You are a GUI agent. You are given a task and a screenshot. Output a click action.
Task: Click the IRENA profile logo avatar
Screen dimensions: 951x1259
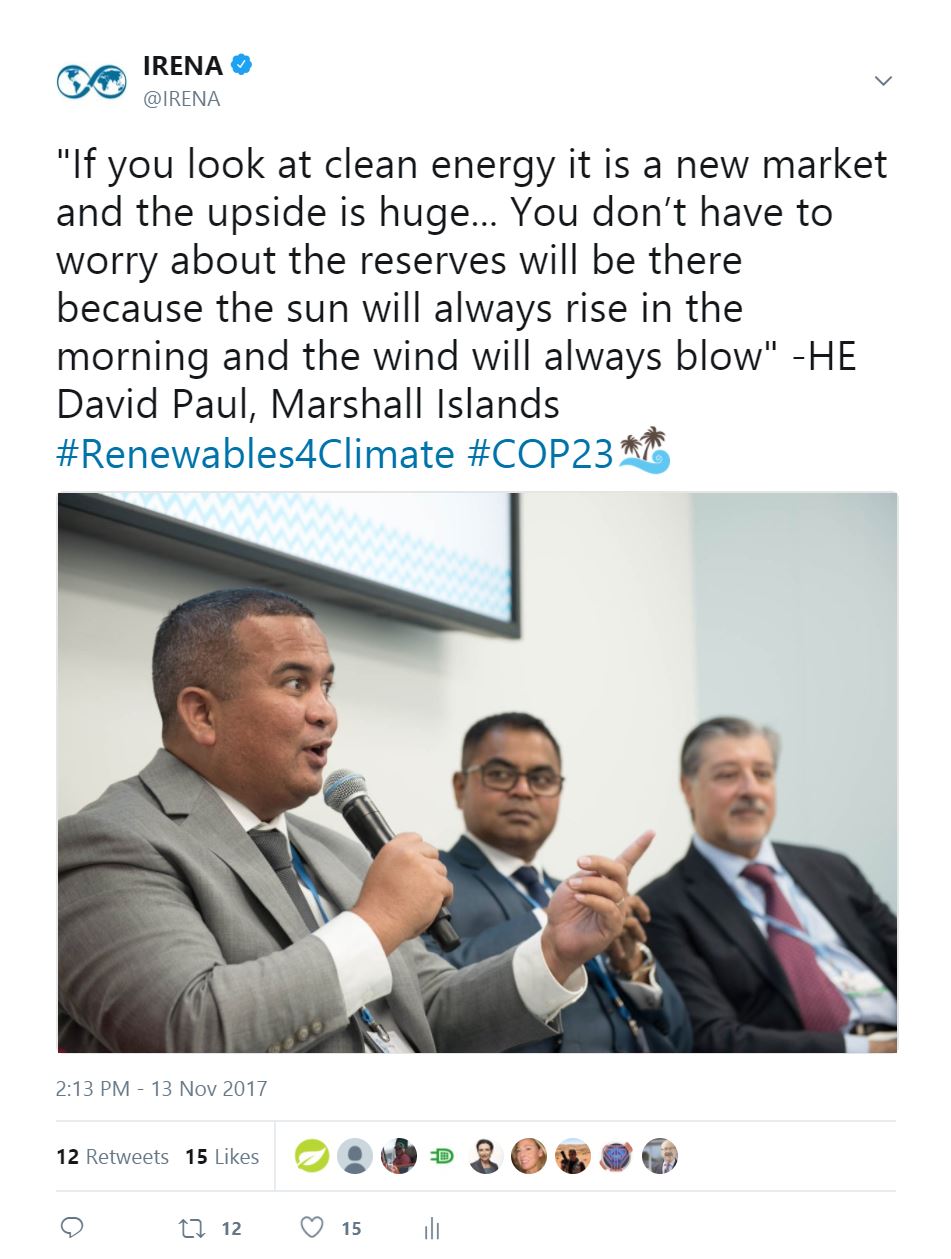tap(91, 81)
